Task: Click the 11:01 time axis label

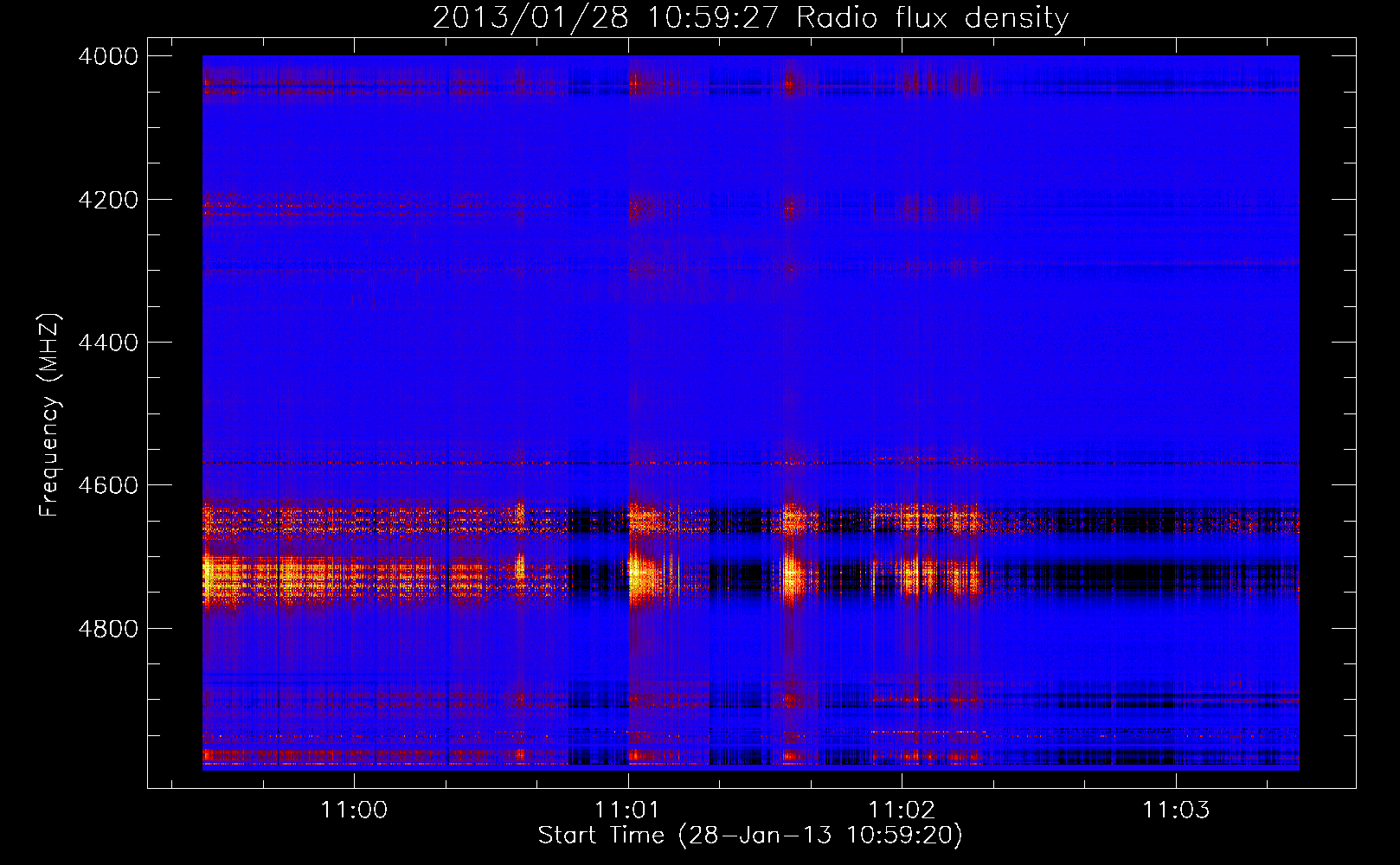Action: (627, 810)
